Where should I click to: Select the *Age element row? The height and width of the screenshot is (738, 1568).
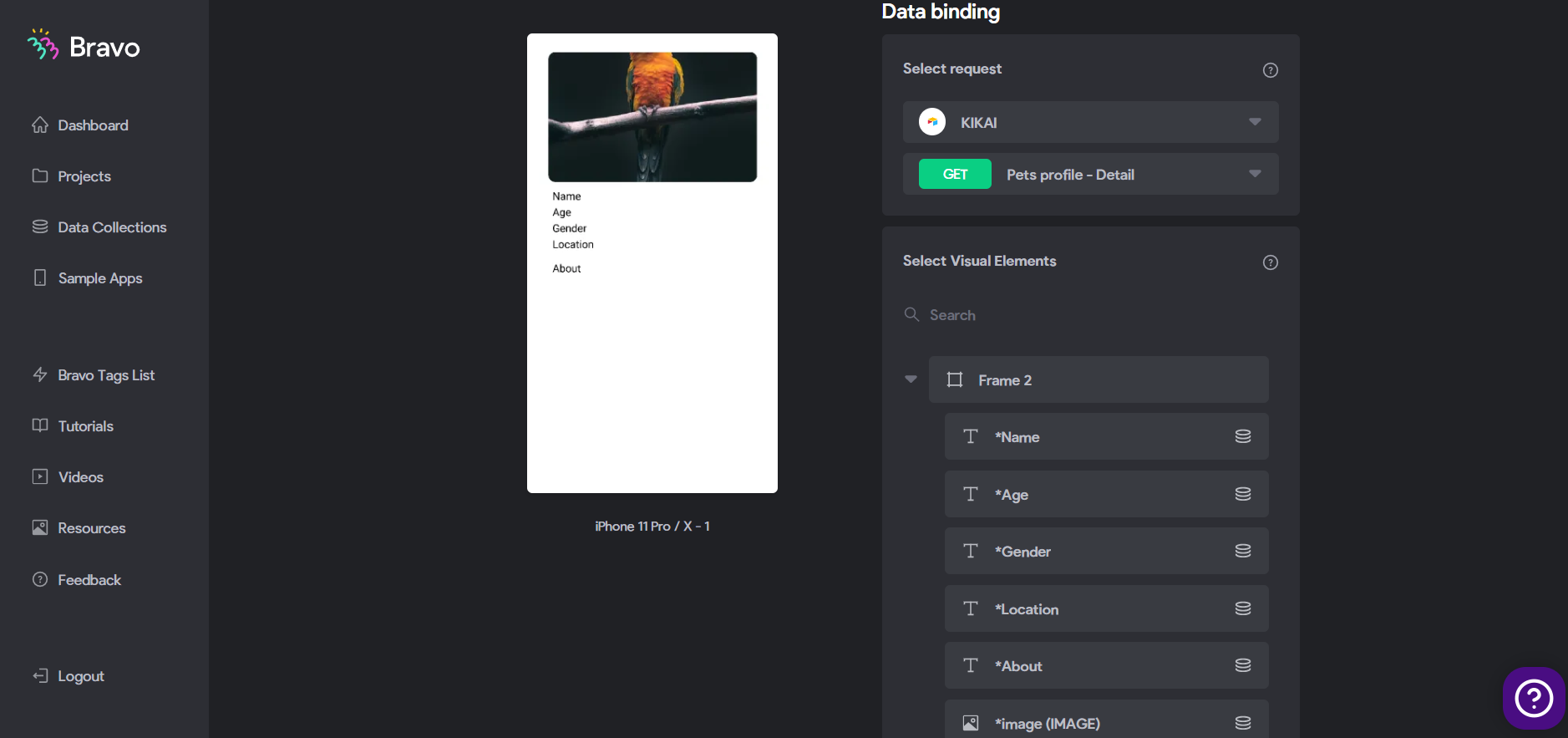pyautogui.click(x=1107, y=494)
